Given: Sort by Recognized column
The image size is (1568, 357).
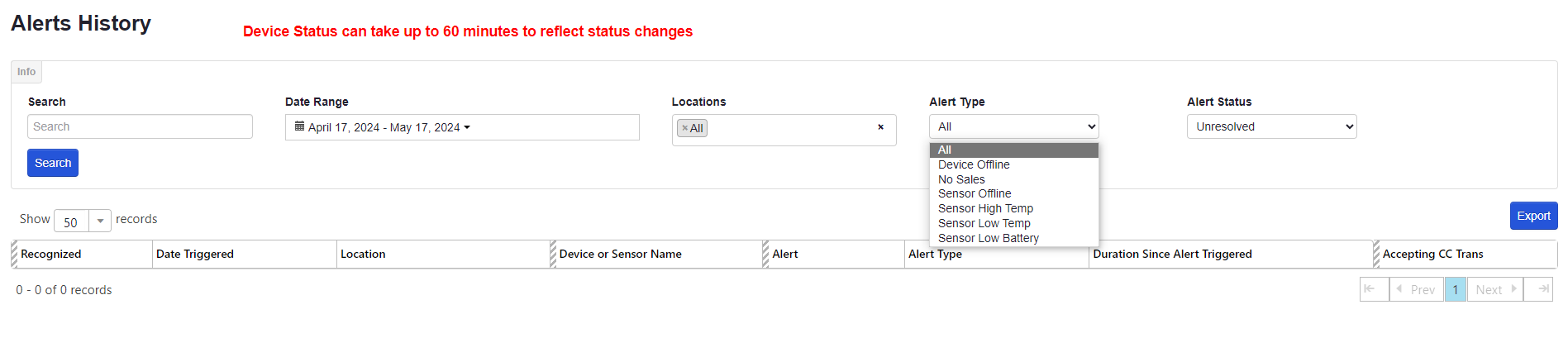Looking at the screenshot, I should point(83,254).
